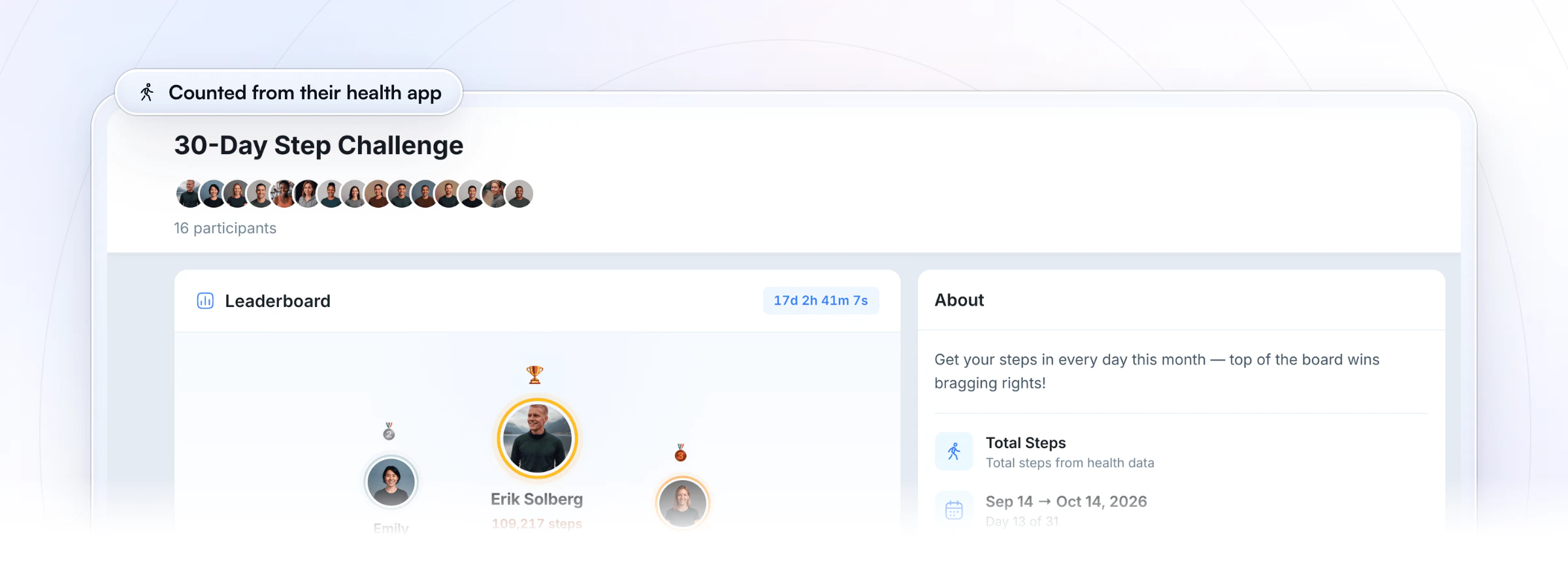This screenshot has width=1568, height=567.
Task: Click the silver second-place medal icon
Action: [389, 431]
